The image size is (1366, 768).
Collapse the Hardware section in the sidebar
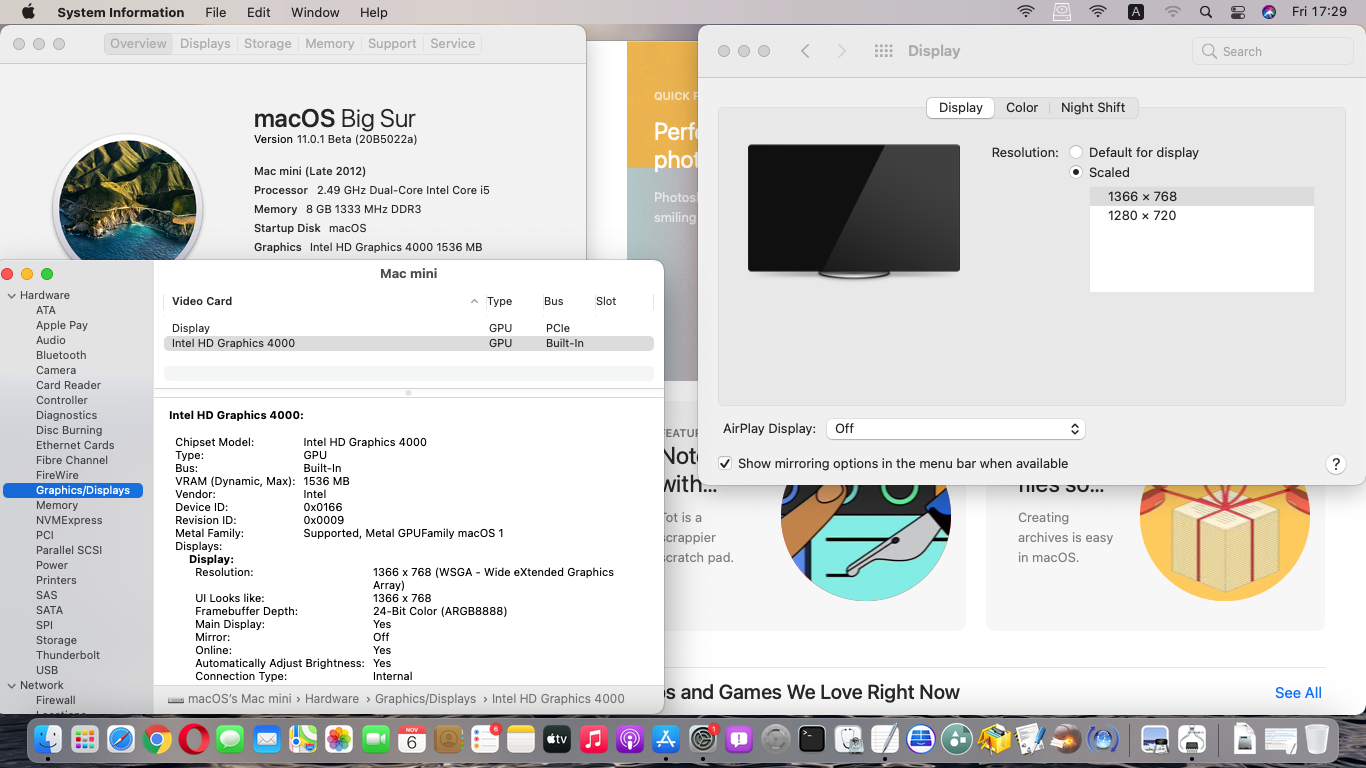click(x=12, y=295)
